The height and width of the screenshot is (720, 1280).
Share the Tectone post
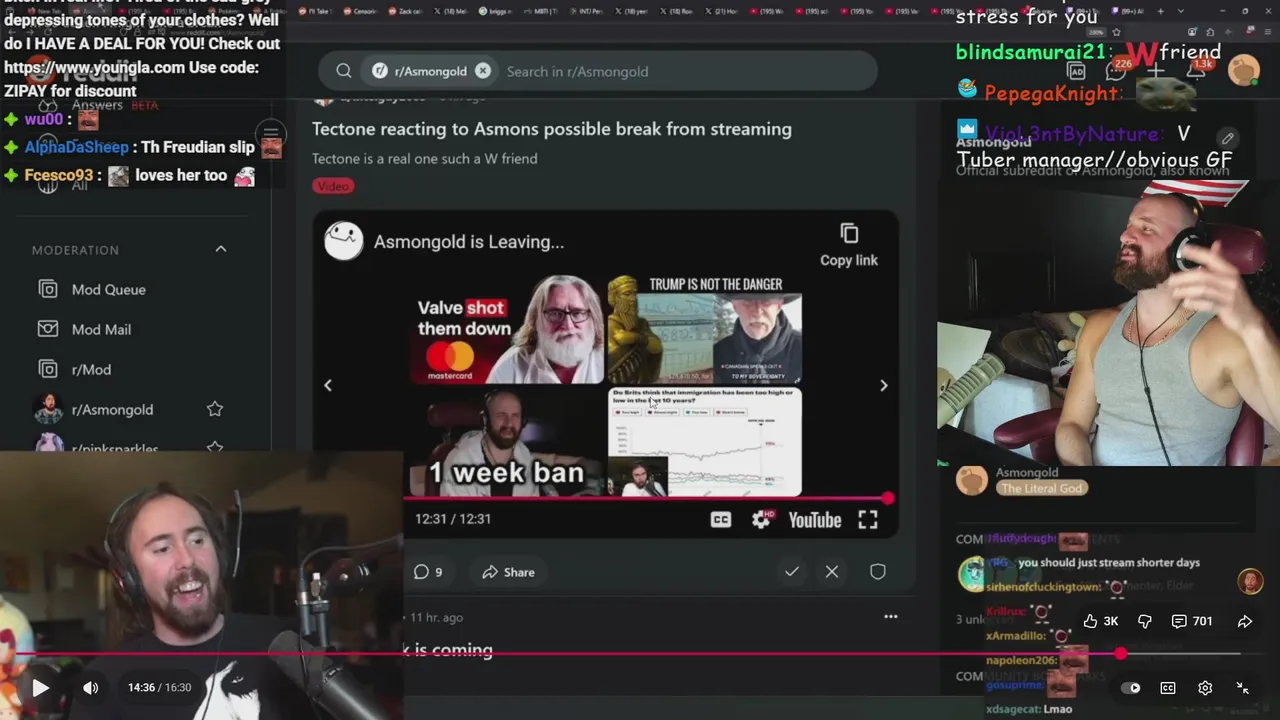point(508,572)
